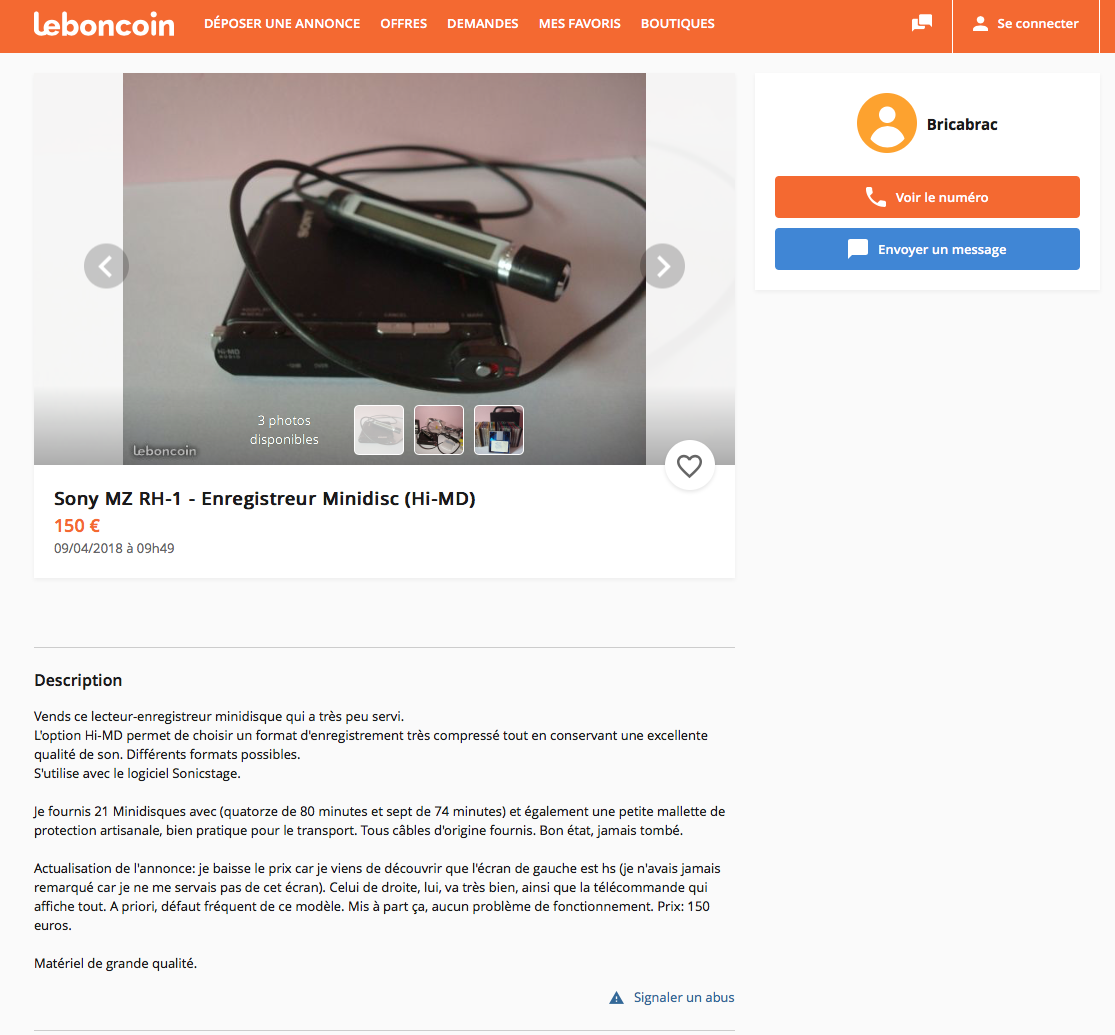Go to the OFFRES section

coord(403,23)
